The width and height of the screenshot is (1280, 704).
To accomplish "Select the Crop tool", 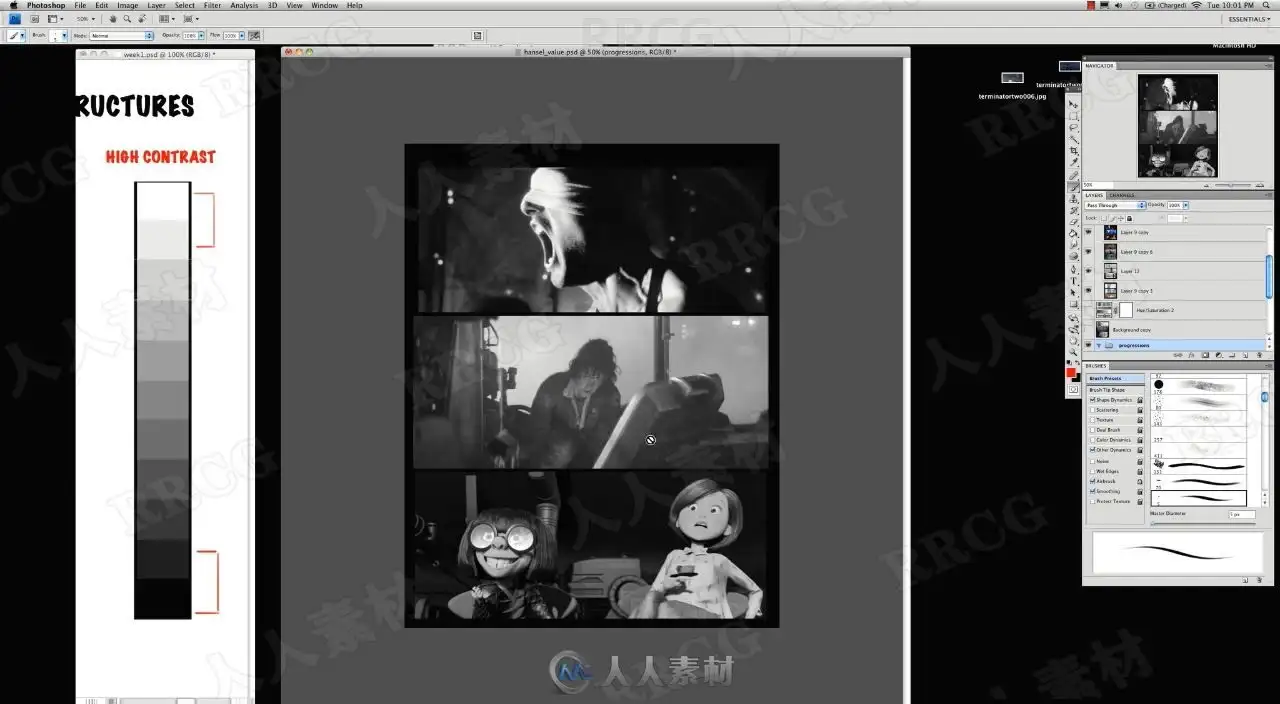I will coord(1074,150).
